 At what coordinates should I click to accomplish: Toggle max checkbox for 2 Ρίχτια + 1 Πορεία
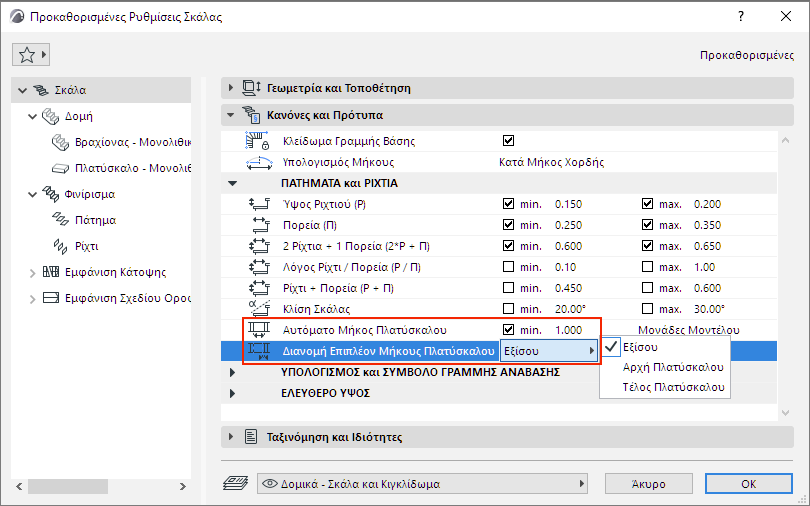click(x=647, y=246)
